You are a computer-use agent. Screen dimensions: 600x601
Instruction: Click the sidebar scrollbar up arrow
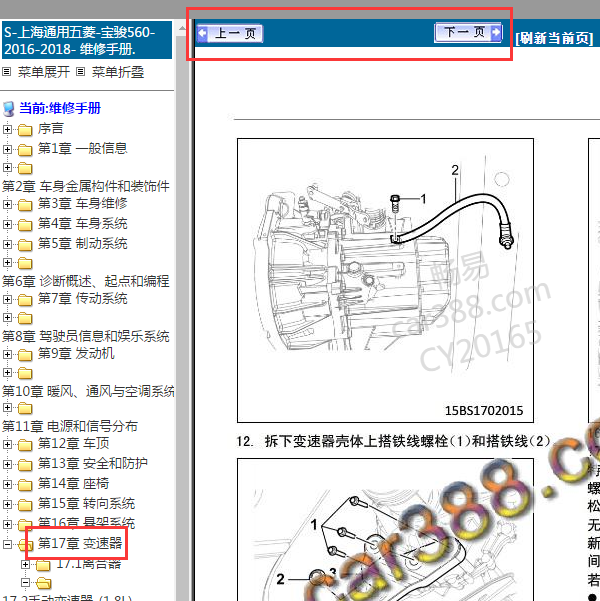[x=182, y=28]
